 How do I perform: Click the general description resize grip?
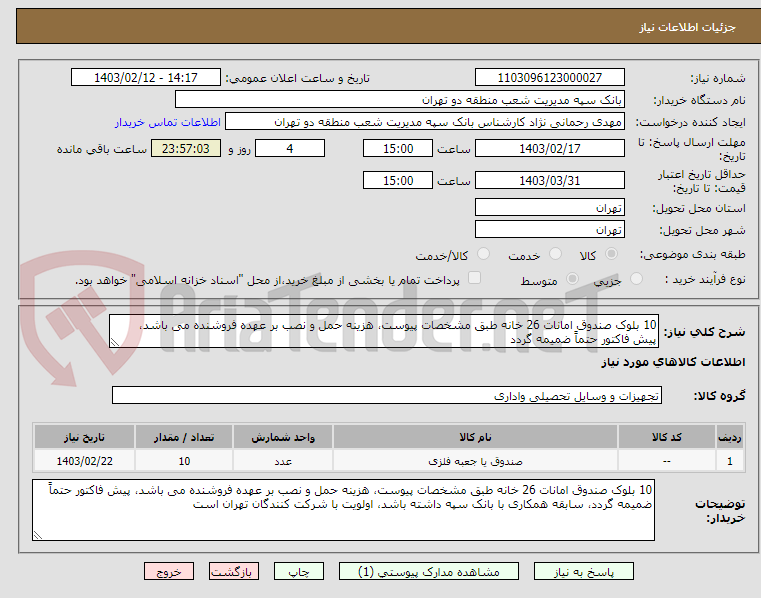tap(115, 342)
